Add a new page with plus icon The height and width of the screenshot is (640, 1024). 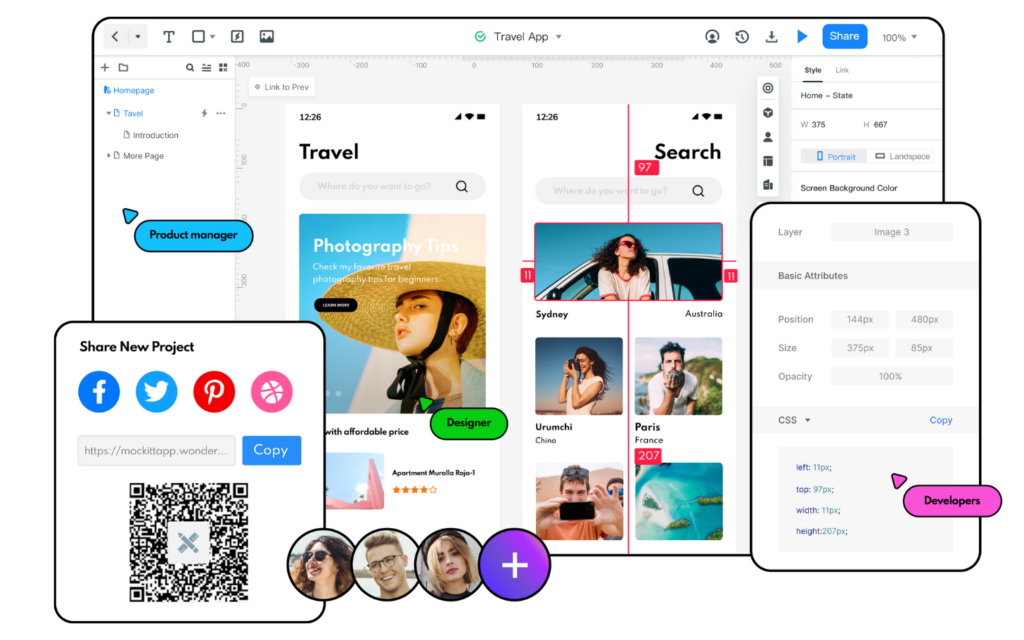click(x=104, y=67)
